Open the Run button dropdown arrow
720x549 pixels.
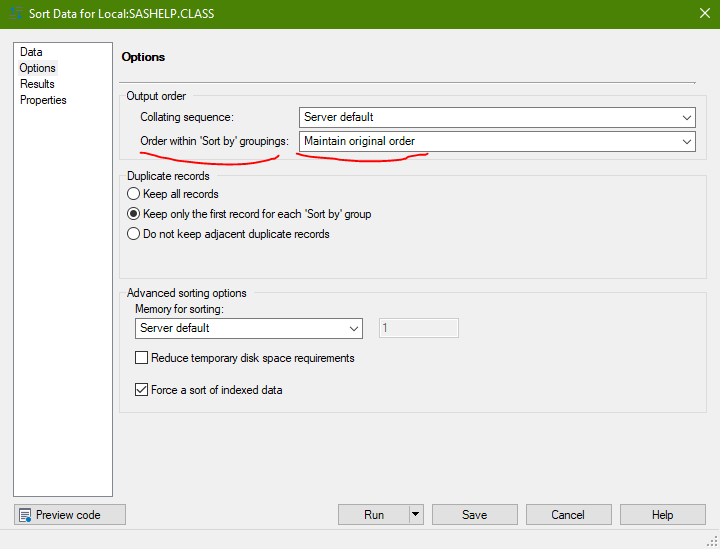[x=416, y=515]
